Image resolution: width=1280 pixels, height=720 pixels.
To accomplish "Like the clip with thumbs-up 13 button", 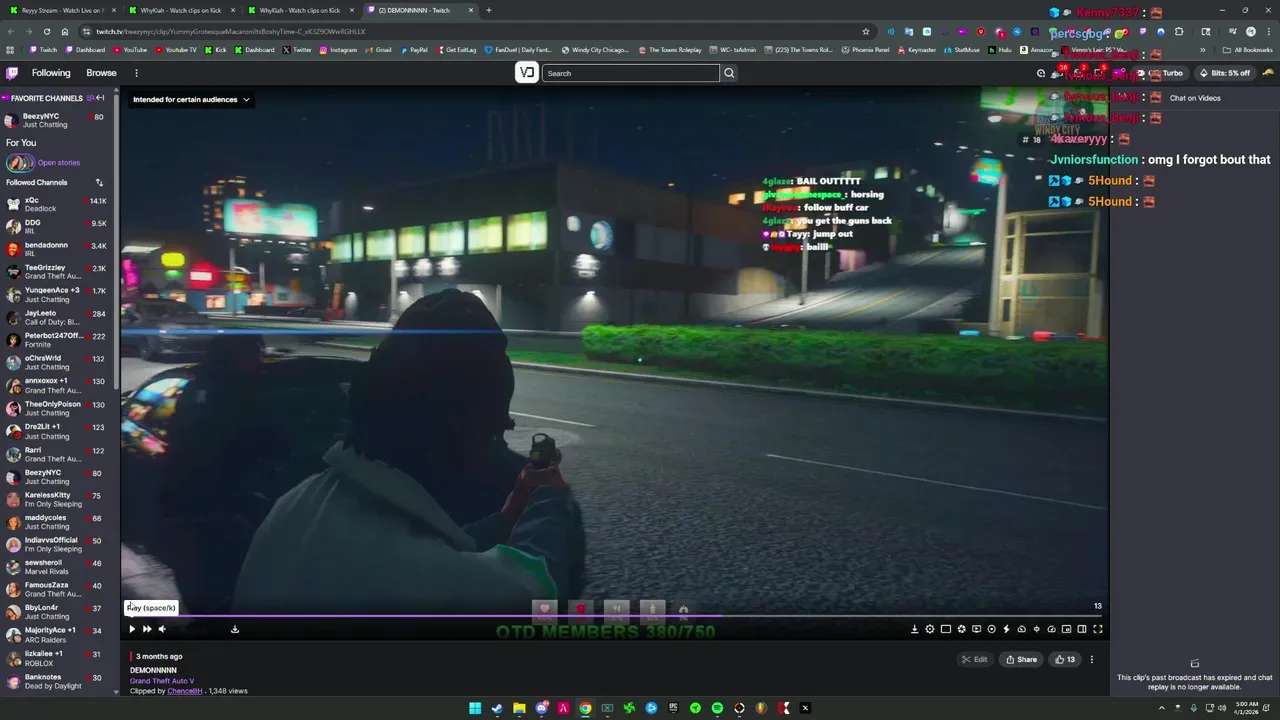I will click(x=1065, y=659).
